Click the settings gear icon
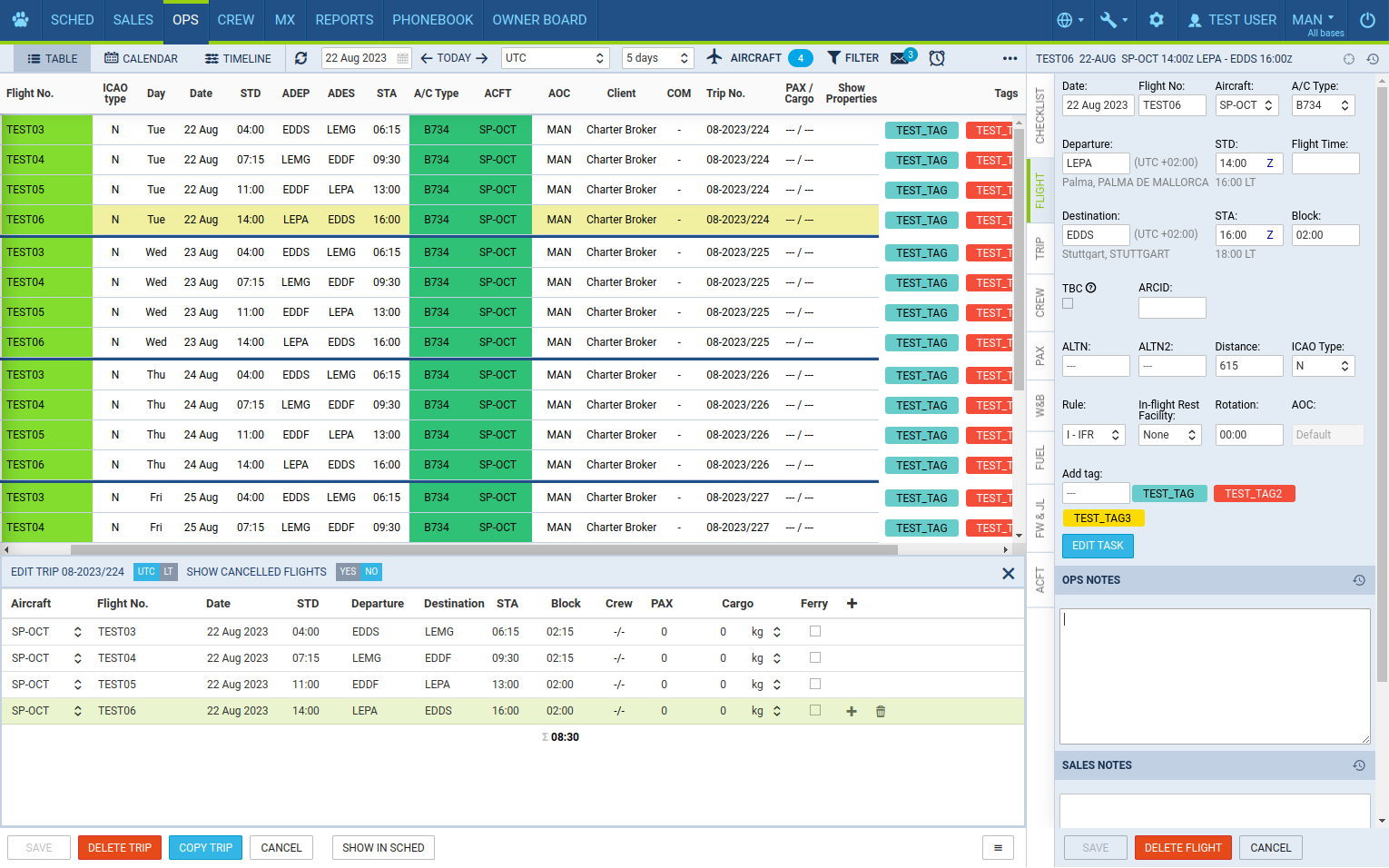The image size is (1389, 868). (1156, 20)
